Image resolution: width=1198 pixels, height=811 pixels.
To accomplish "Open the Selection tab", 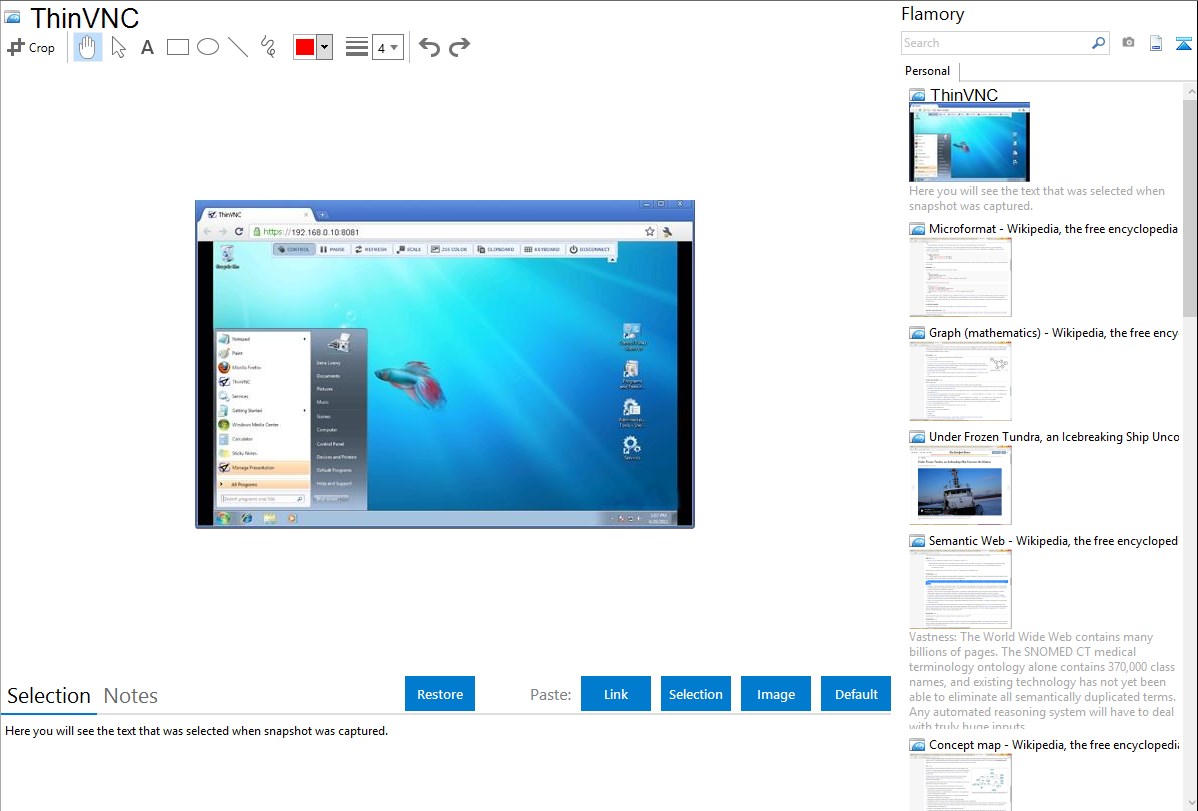I will coord(49,696).
